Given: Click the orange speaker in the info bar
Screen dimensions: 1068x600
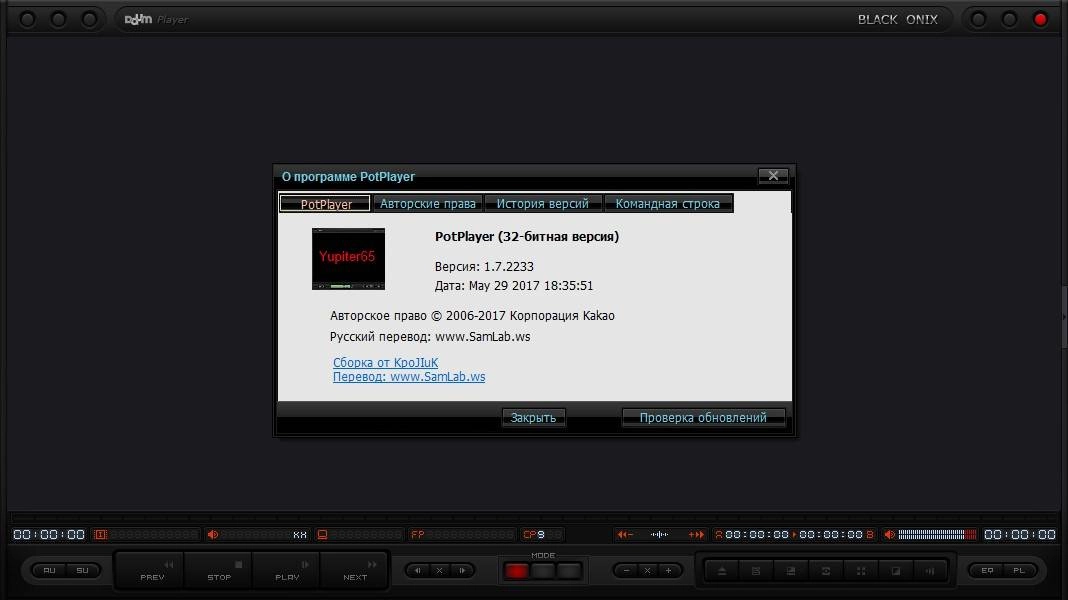Looking at the screenshot, I should 213,535.
